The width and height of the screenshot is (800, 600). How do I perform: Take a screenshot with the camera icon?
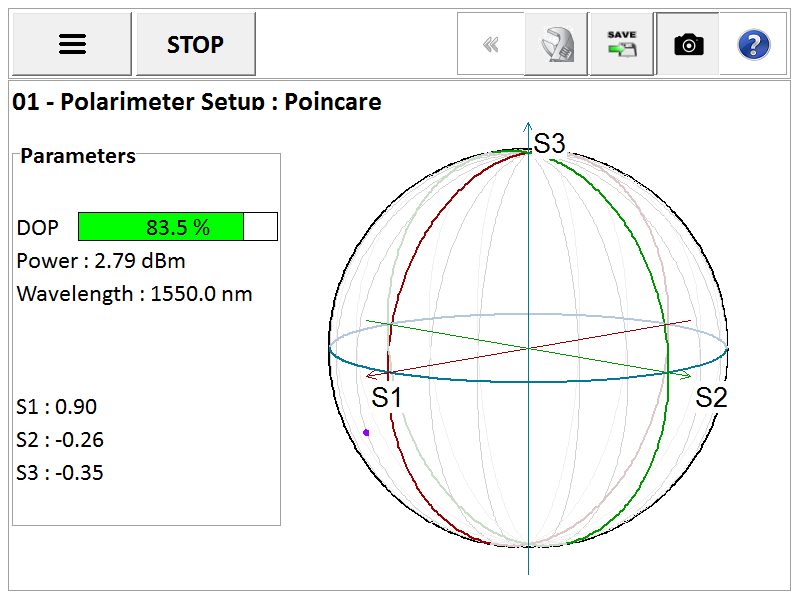tap(688, 44)
